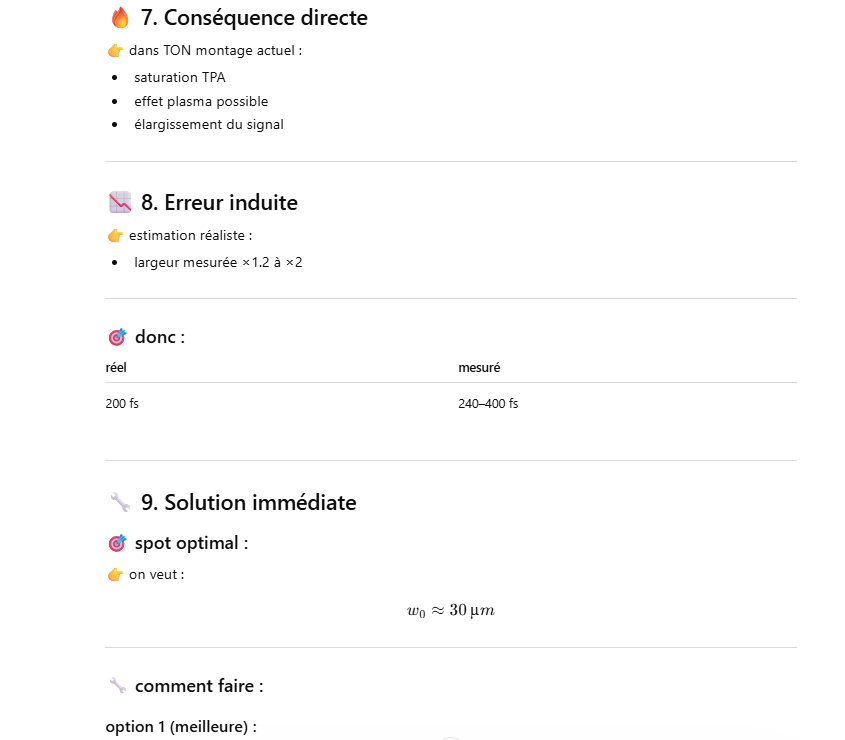The width and height of the screenshot is (845, 740).
Task: Click the pointing hand before 'dans TON montage actuel'
Action: [115, 50]
